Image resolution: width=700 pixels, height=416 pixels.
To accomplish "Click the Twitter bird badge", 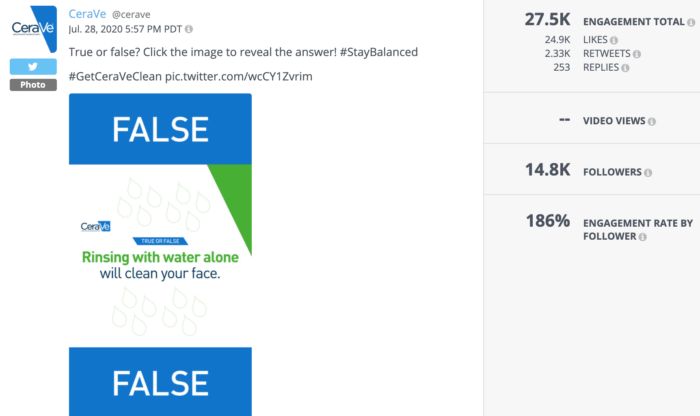I will point(33,67).
